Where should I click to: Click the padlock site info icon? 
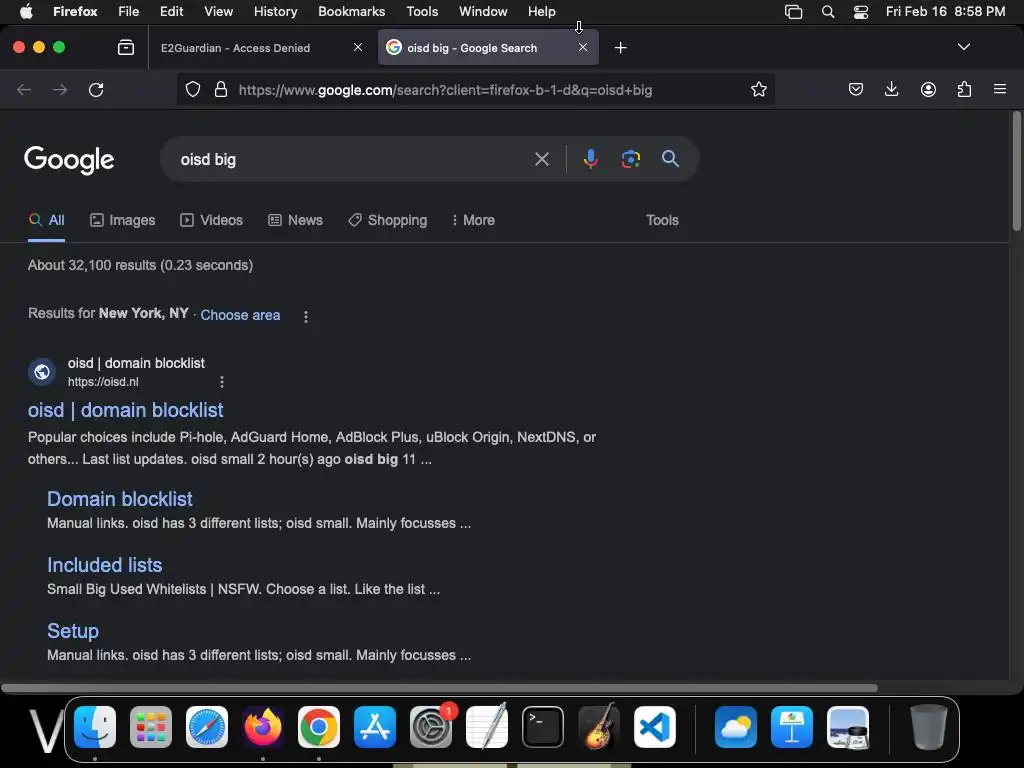pyautogui.click(x=221, y=89)
